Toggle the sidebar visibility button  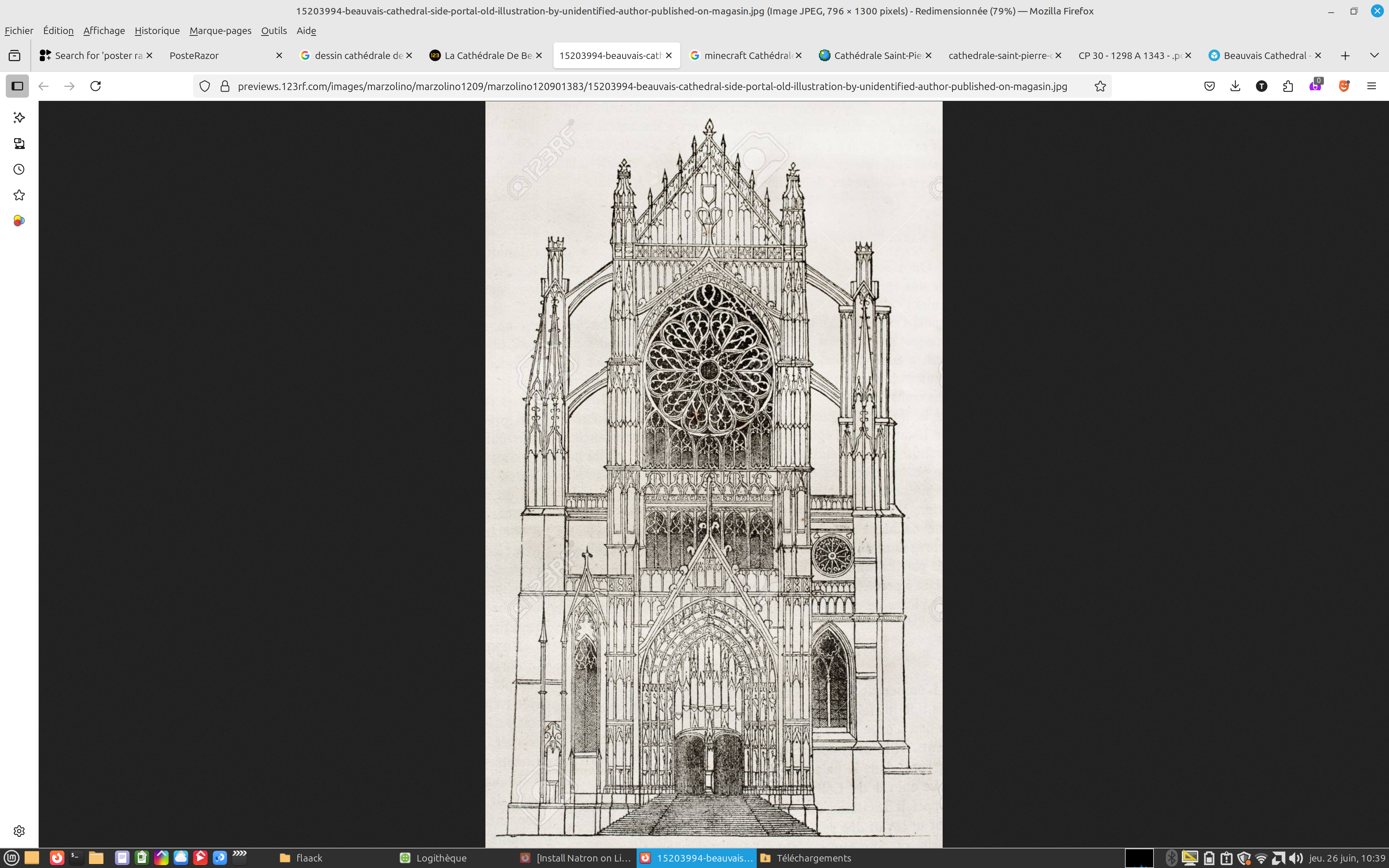tap(17, 86)
